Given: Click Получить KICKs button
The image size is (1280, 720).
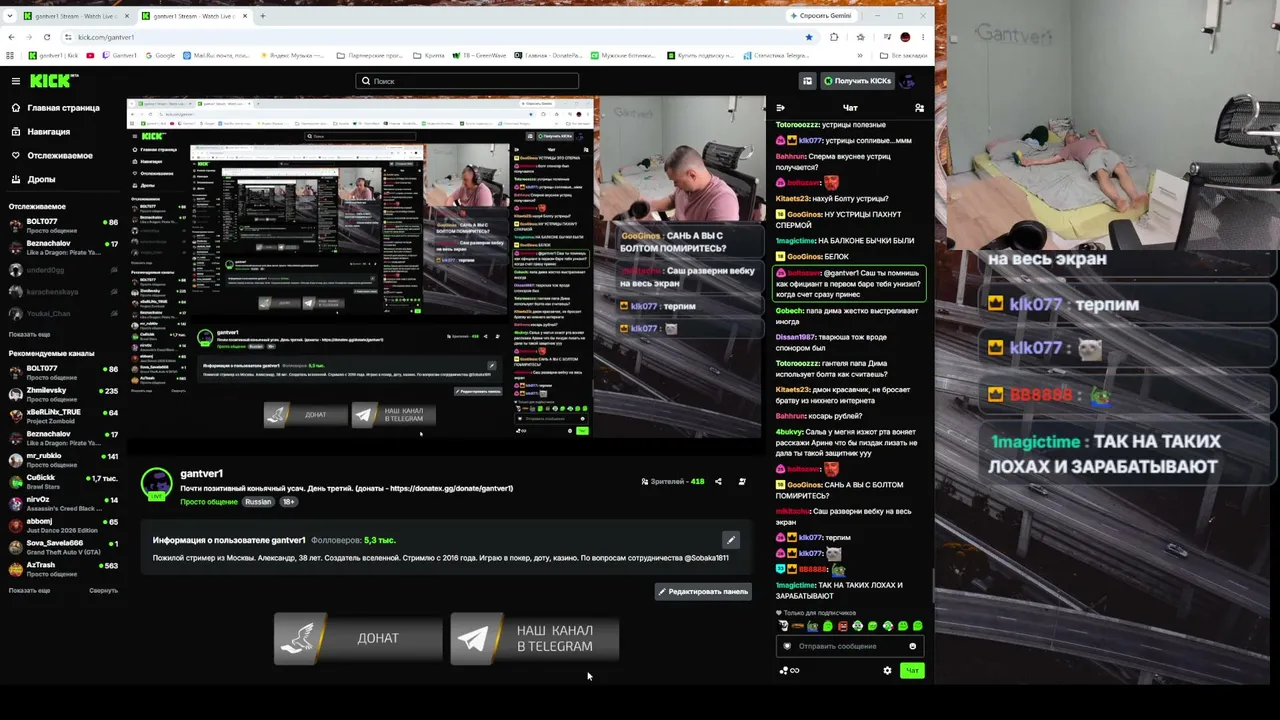Looking at the screenshot, I should (x=857, y=81).
